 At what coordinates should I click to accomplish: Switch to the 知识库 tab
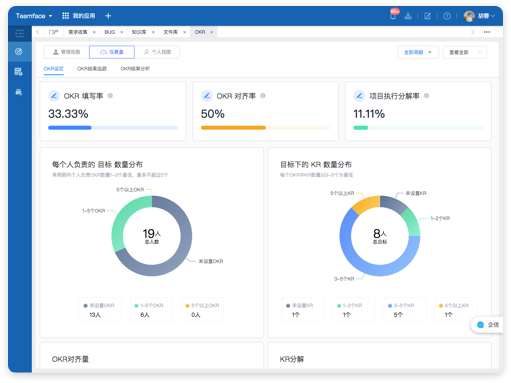139,32
